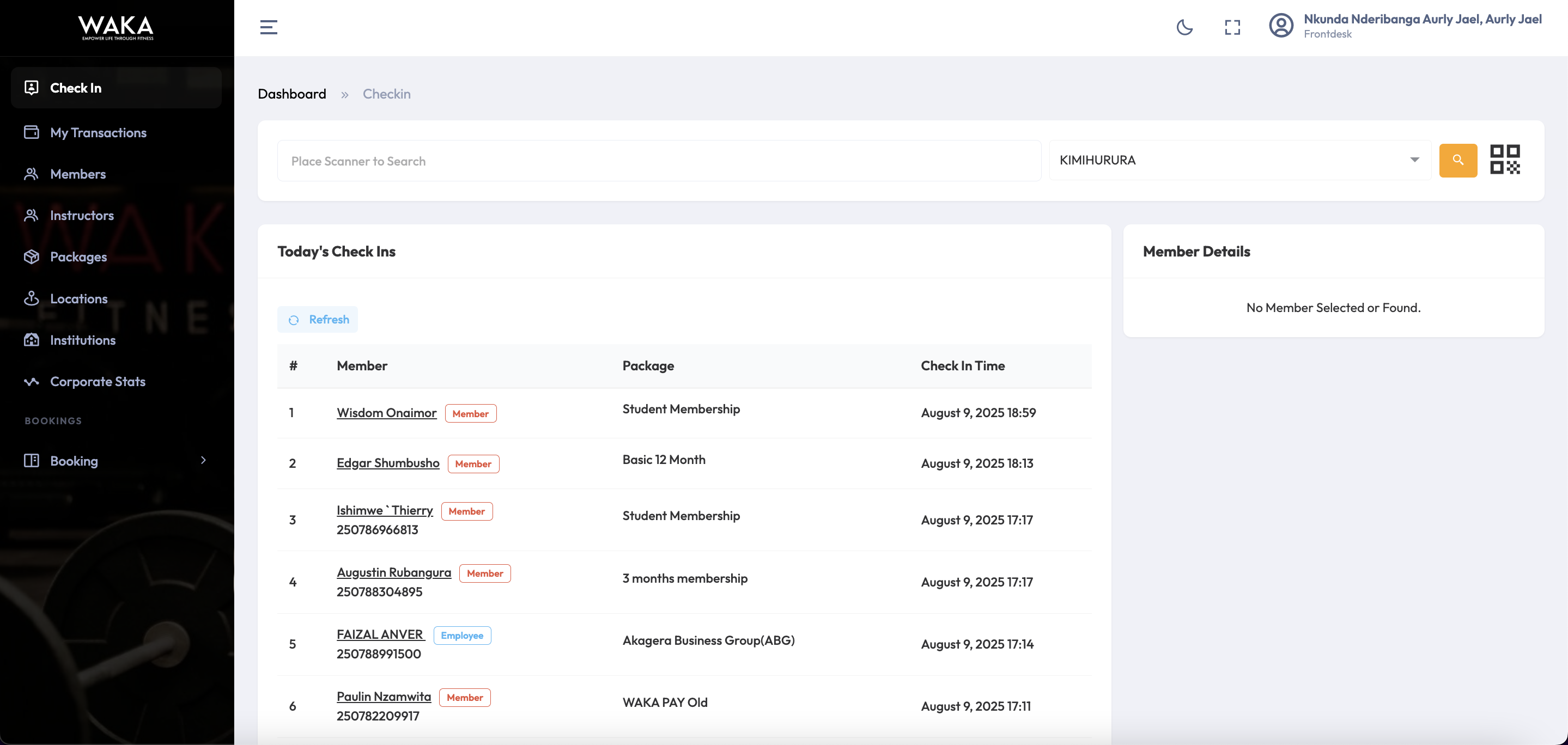Expand the Booking submenu chevron
The width and height of the screenshot is (1568, 745).
[203, 460]
